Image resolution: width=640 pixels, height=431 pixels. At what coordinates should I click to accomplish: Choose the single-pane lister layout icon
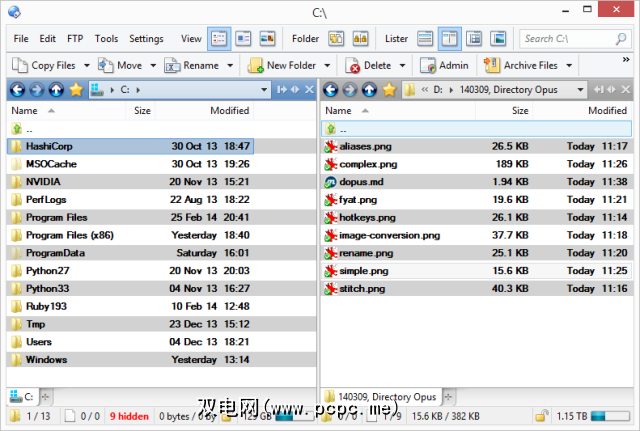(x=425, y=39)
